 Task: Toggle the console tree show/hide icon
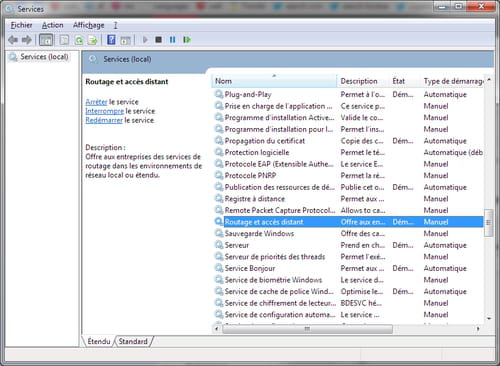46,40
